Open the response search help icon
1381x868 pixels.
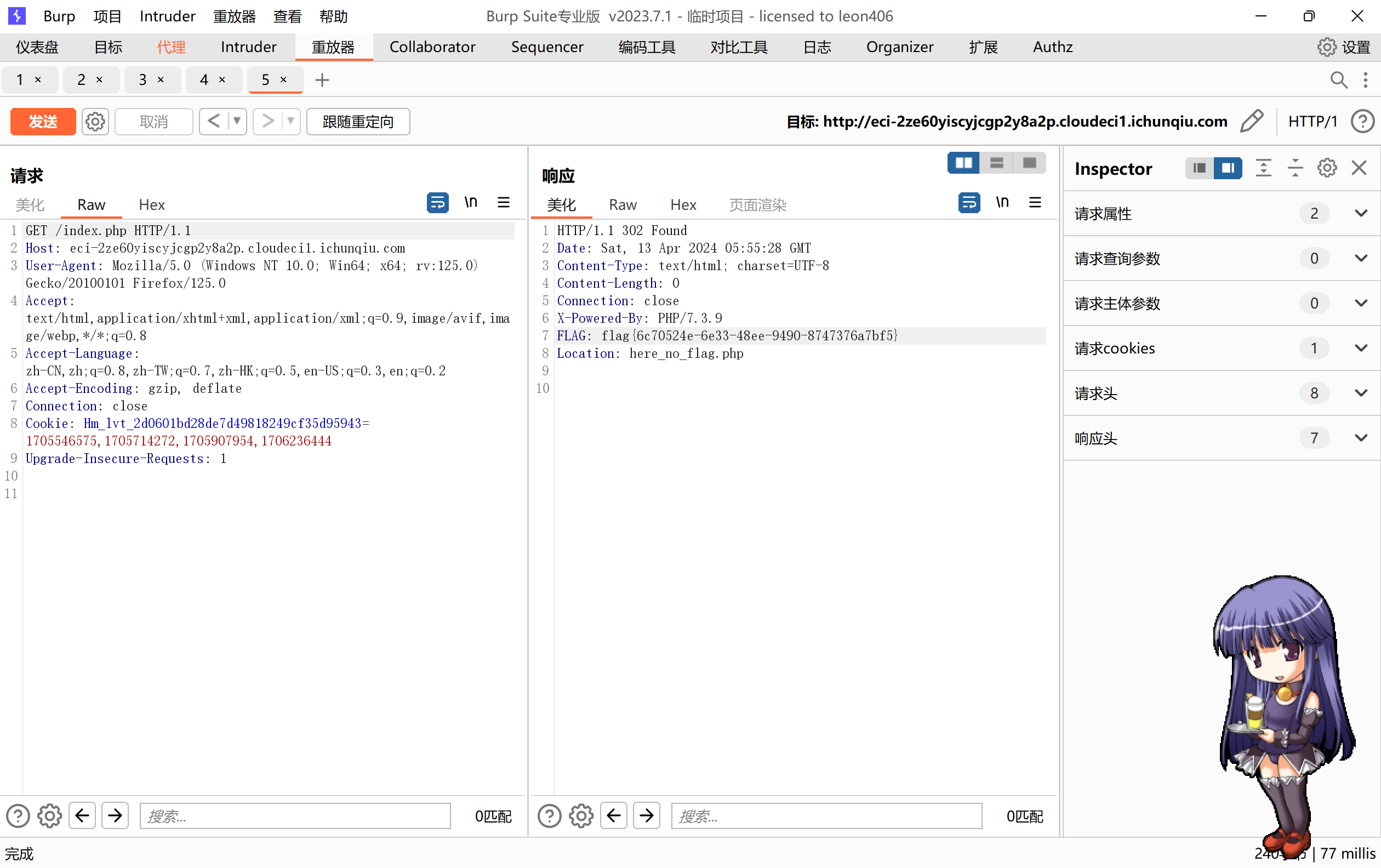[550, 816]
